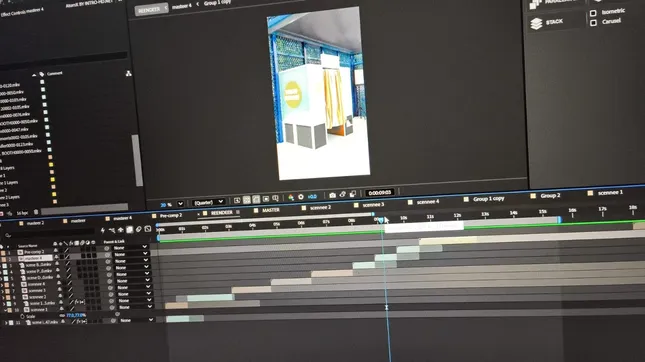Toggle the Scale stopwatch on scennee 1
This screenshot has height=362, width=645.
pos(23,316)
